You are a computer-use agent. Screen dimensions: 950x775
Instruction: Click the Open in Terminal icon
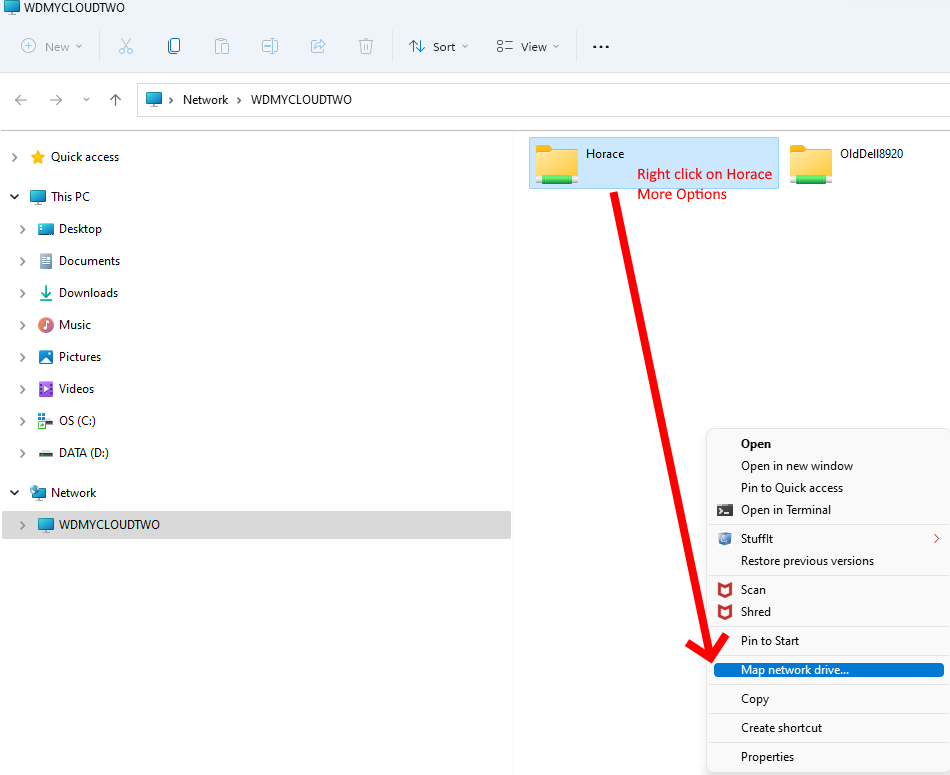coord(725,510)
